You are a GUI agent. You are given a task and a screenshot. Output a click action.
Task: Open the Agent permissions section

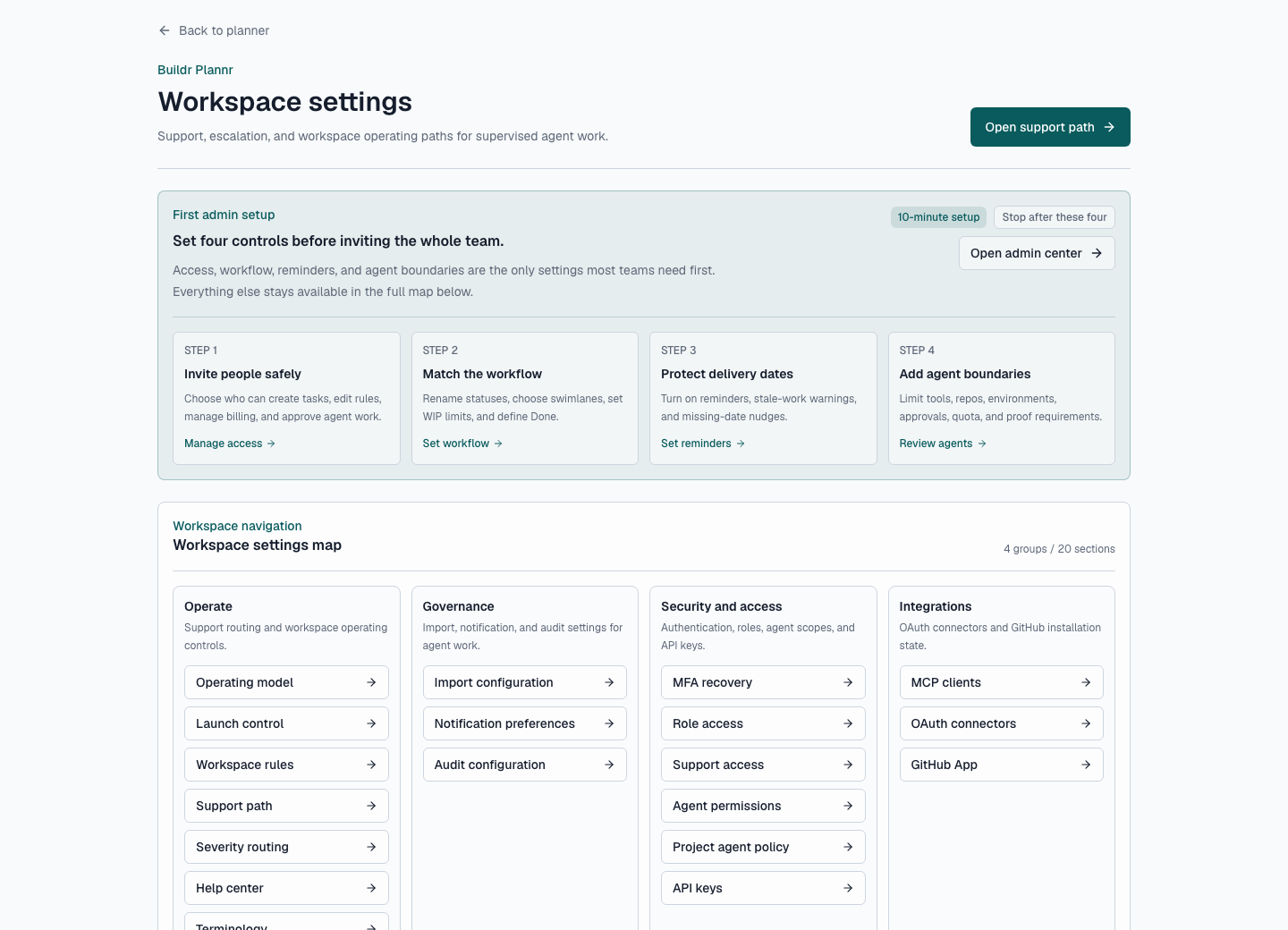[763, 806]
